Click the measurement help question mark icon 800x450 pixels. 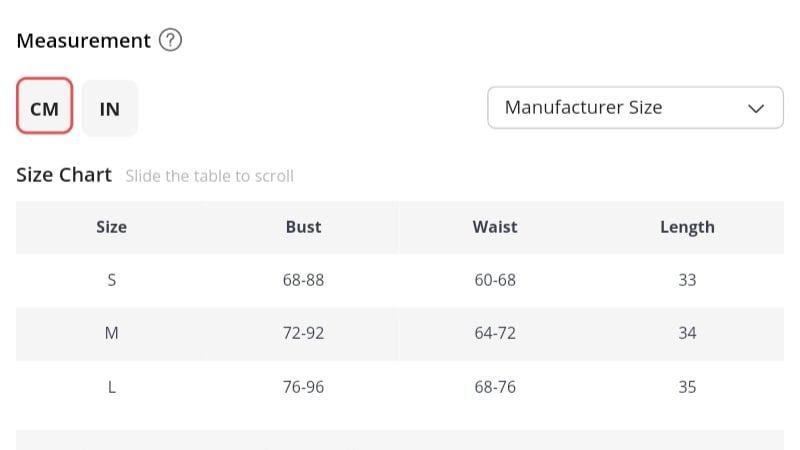tap(171, 41)
